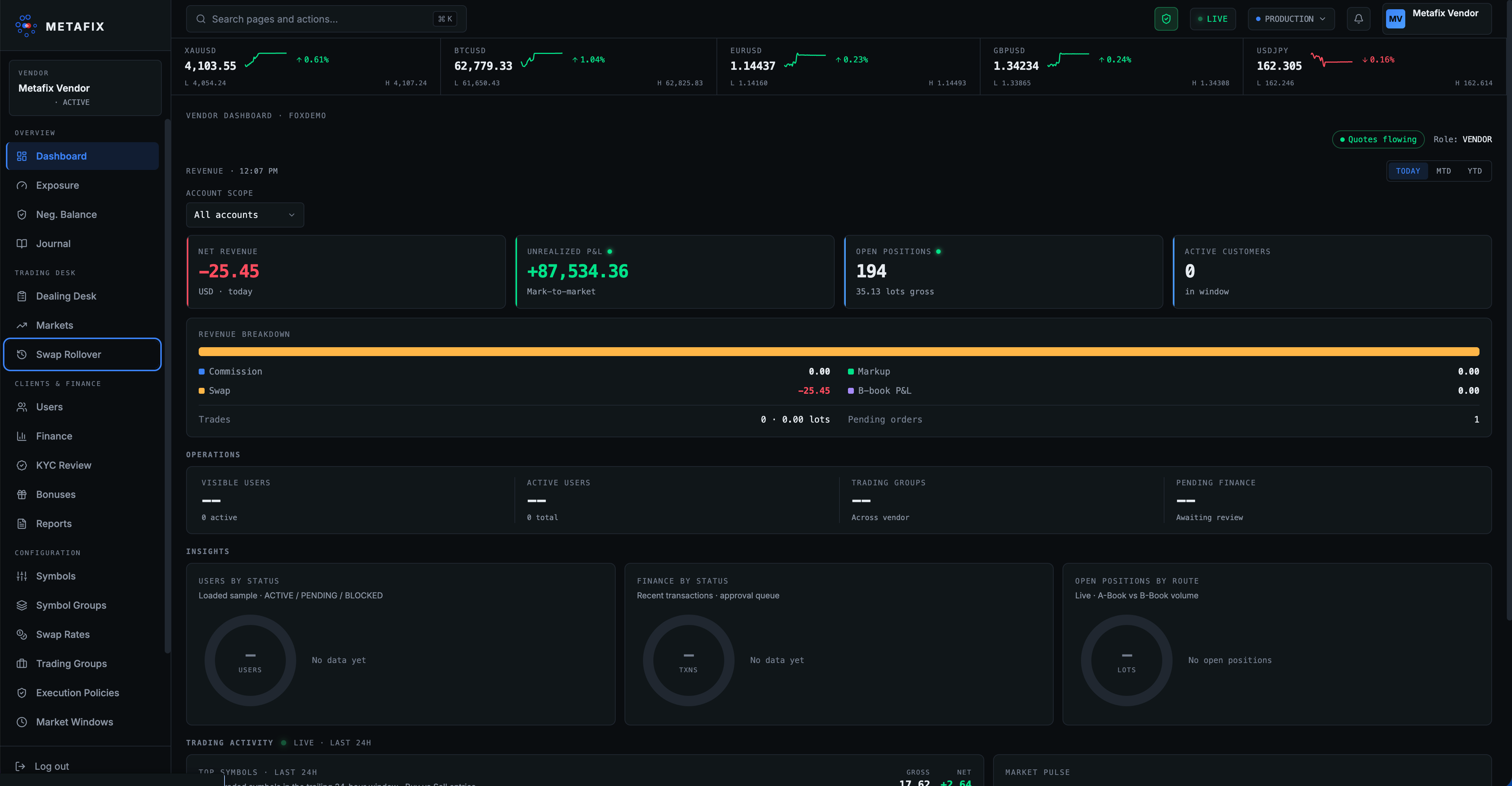Click the Market Windows clock icon

point(22,722)
